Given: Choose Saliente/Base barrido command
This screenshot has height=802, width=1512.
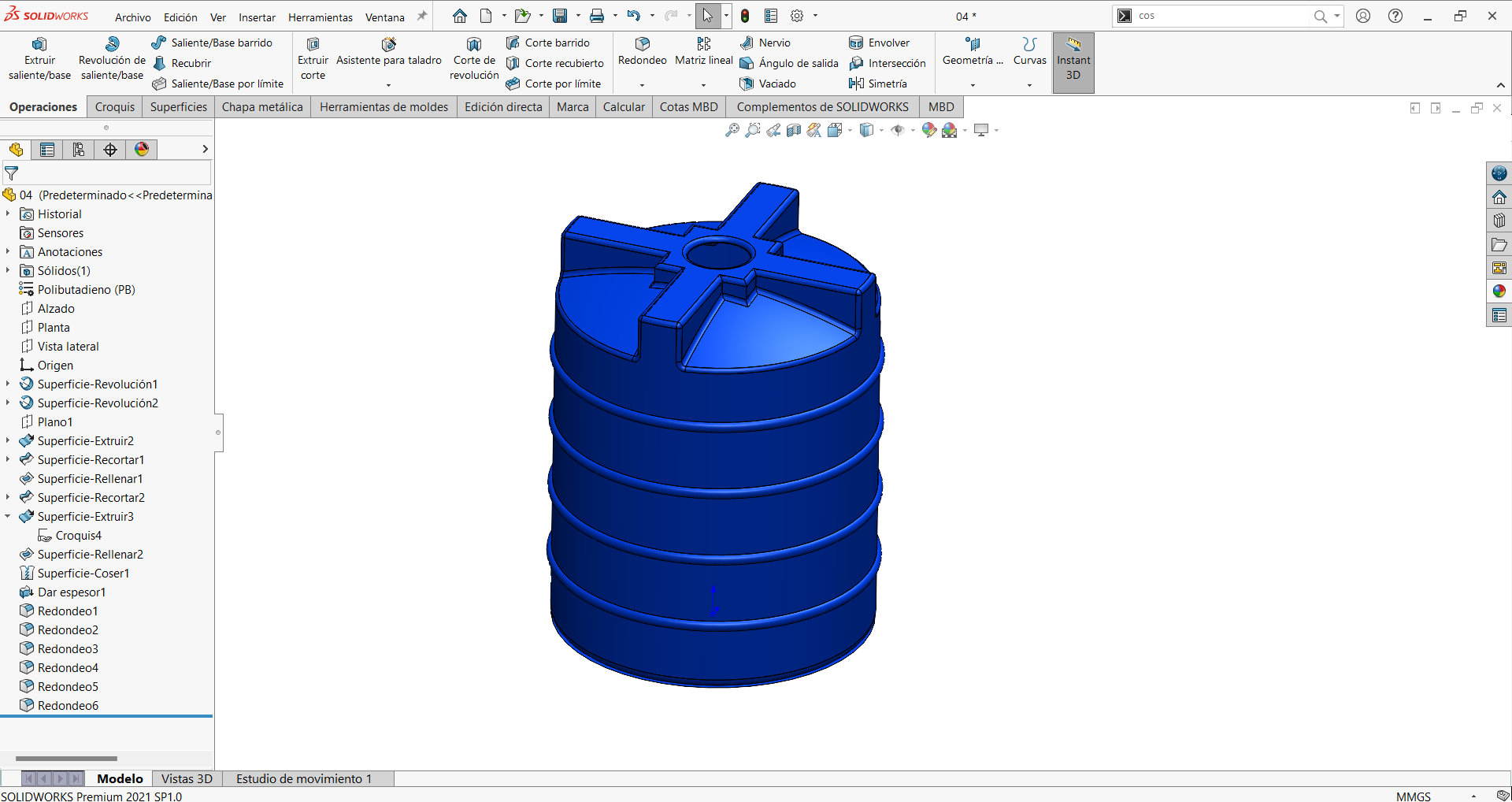Looking at the screenshot, I should point(212,43).
